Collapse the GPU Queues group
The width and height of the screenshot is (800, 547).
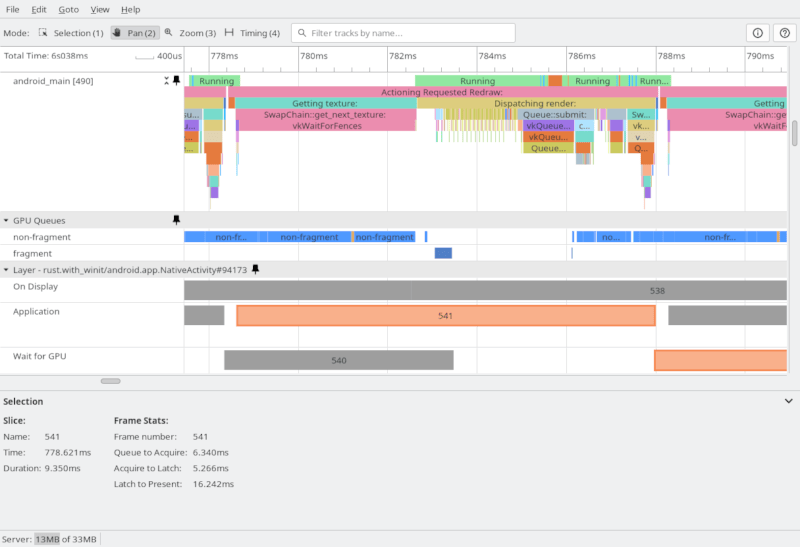click(x=6, y=220)
